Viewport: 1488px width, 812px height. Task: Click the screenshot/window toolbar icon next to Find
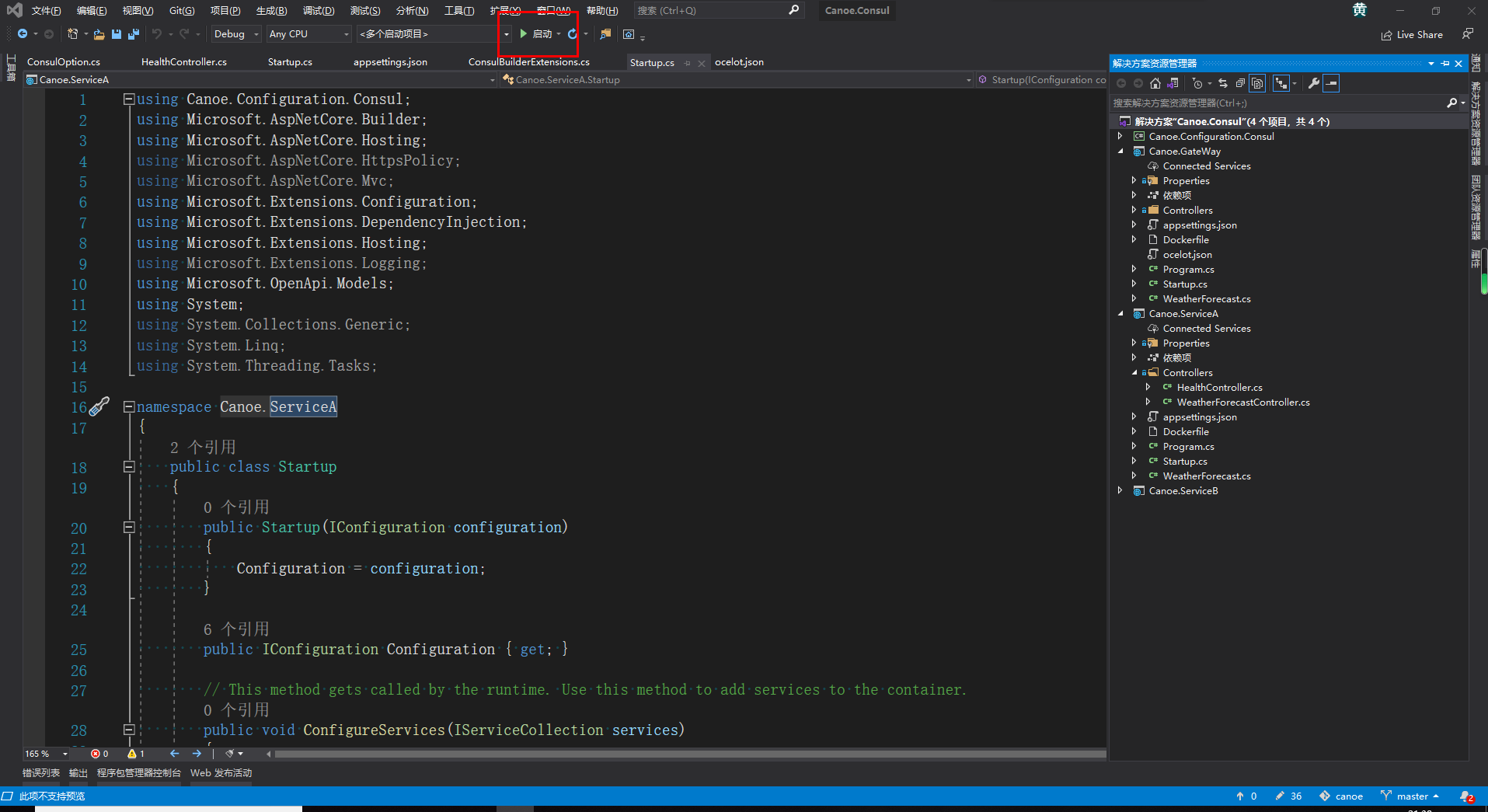coord(629,34)
